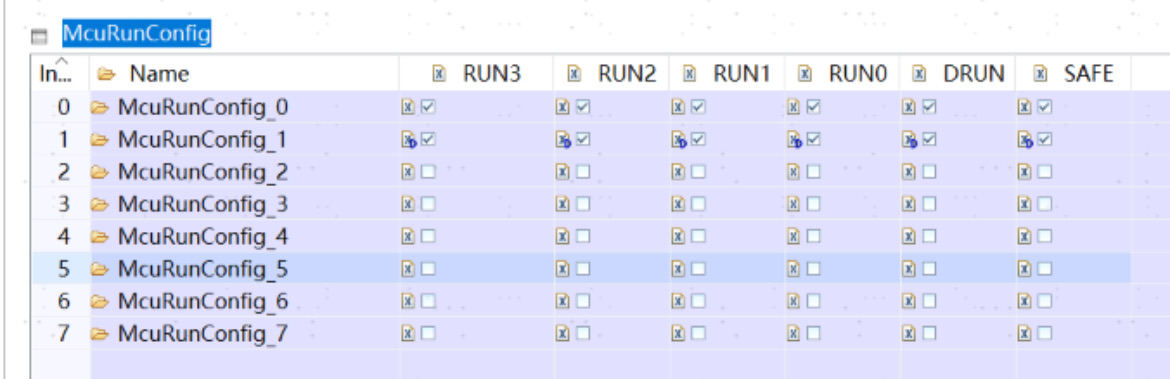Open the McuRunConfig_6 folder icon
The image size is (1170, 379).
tap(99, 301)
